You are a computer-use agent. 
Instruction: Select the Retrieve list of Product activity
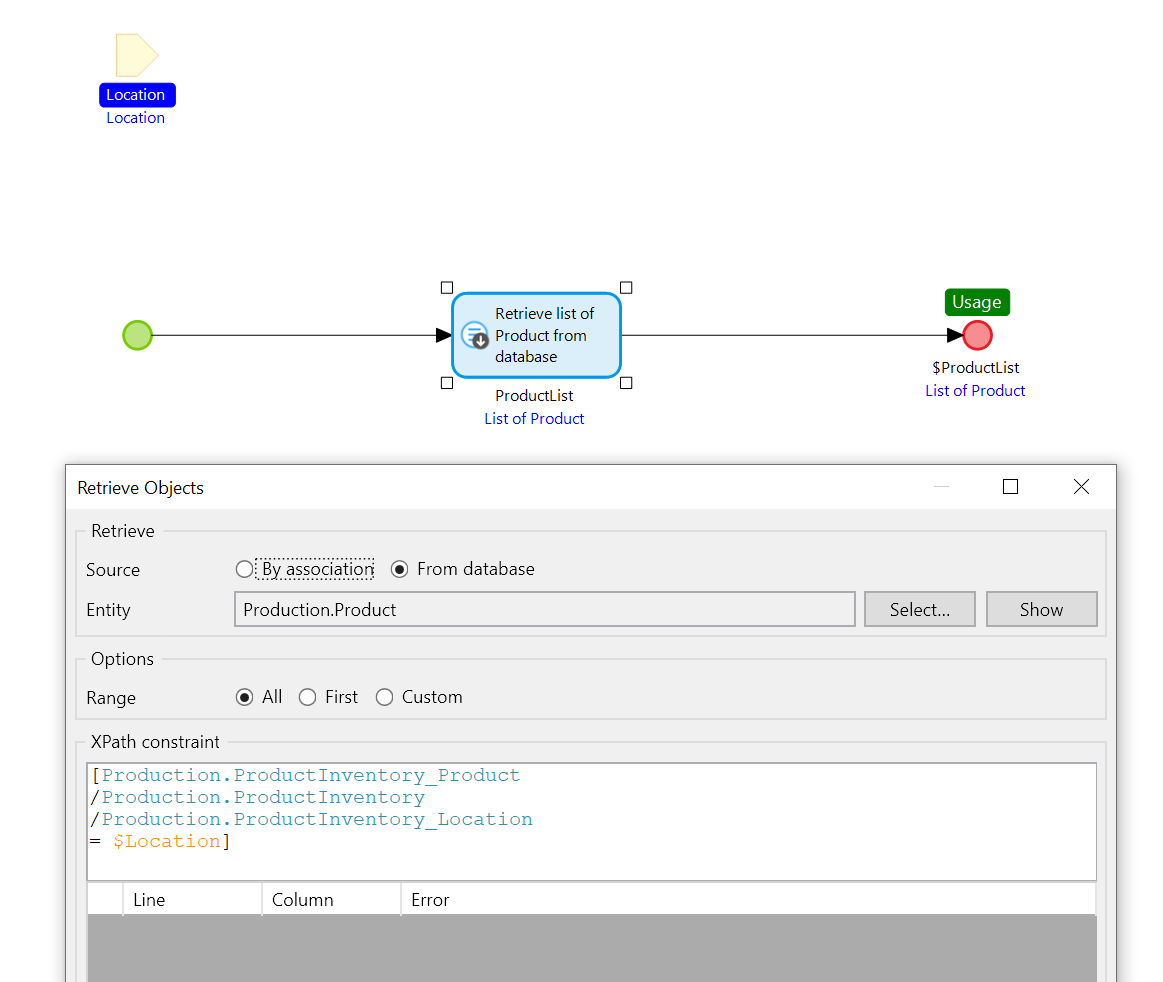coord(536,335)
